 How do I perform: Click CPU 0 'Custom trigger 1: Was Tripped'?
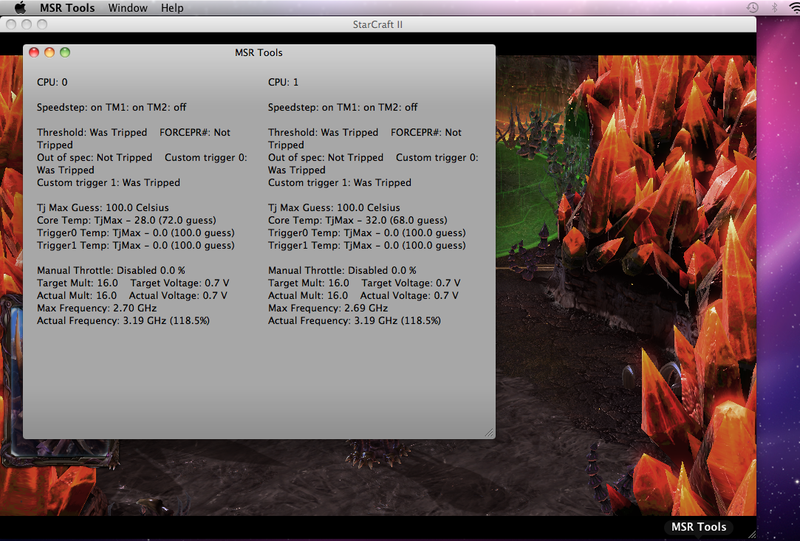[108, 183]
